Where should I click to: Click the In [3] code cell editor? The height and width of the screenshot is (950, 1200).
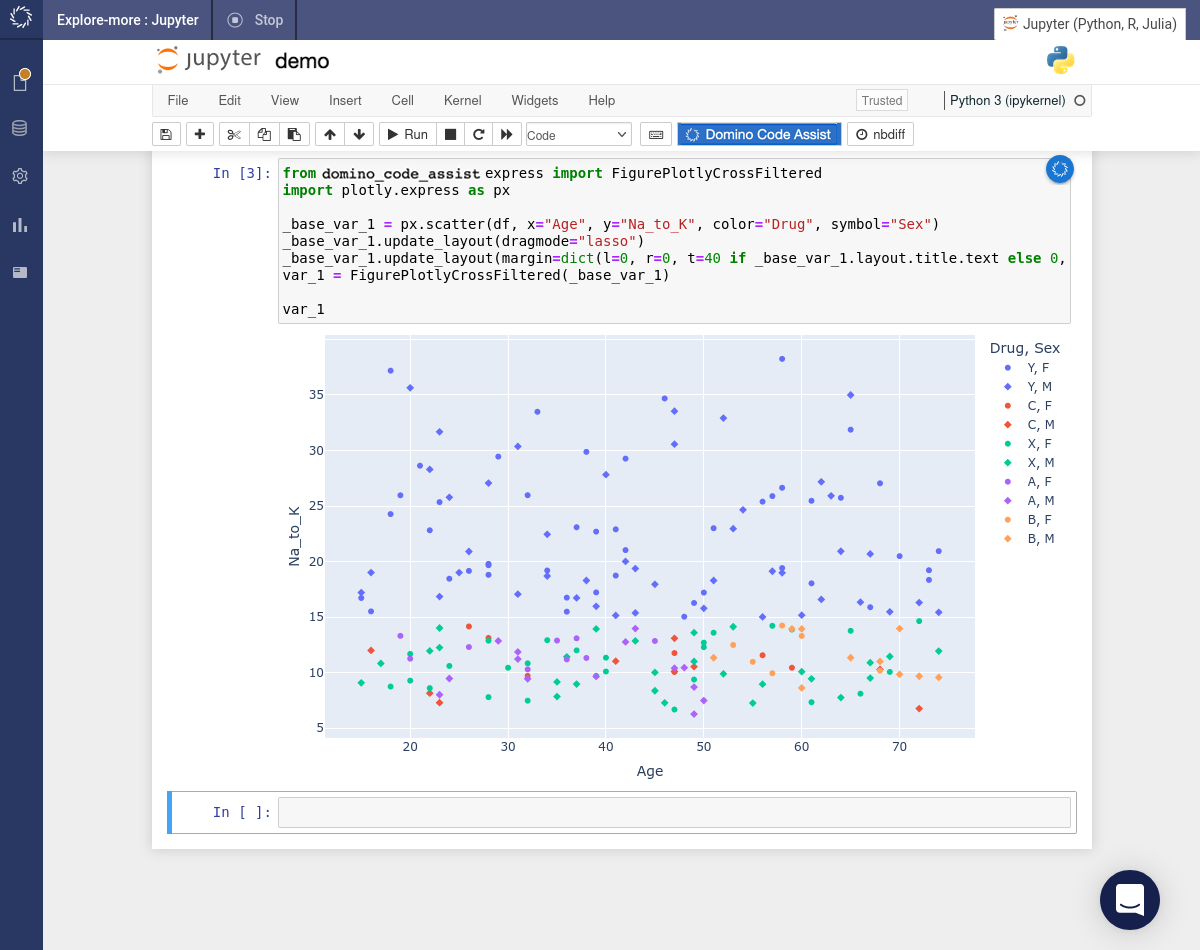pos(674,241)
